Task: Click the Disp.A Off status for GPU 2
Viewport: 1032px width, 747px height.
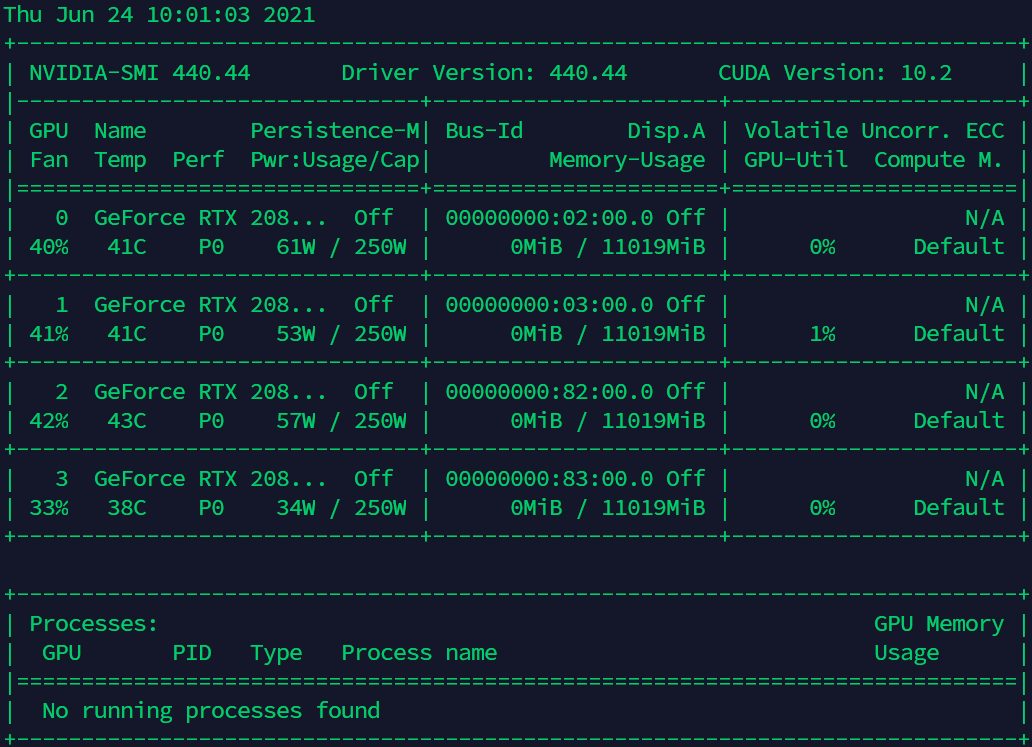Action: 686,391
